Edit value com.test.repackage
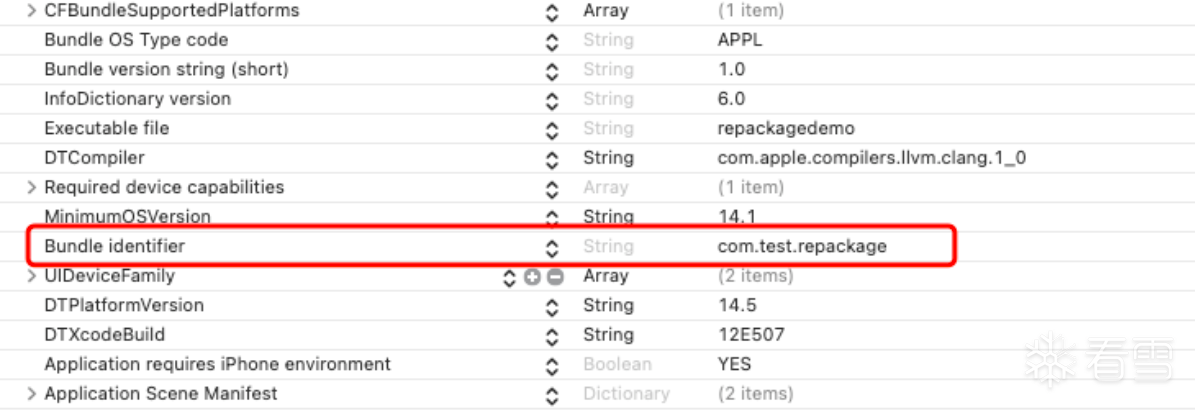The height and width of the screenshot is (412, 1195). click(802, 247)
